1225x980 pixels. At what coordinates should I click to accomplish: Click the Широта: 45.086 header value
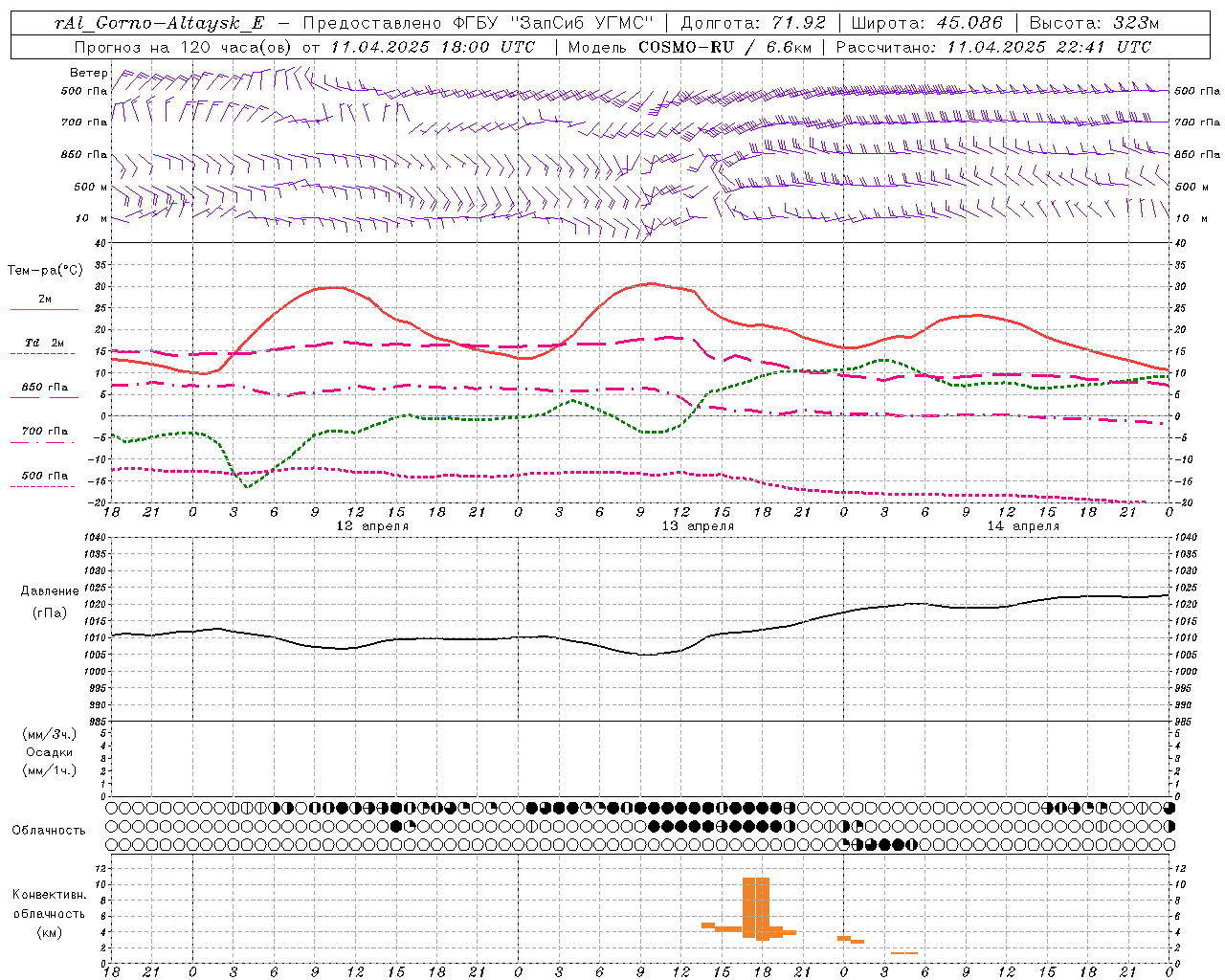tap(926, 23)
